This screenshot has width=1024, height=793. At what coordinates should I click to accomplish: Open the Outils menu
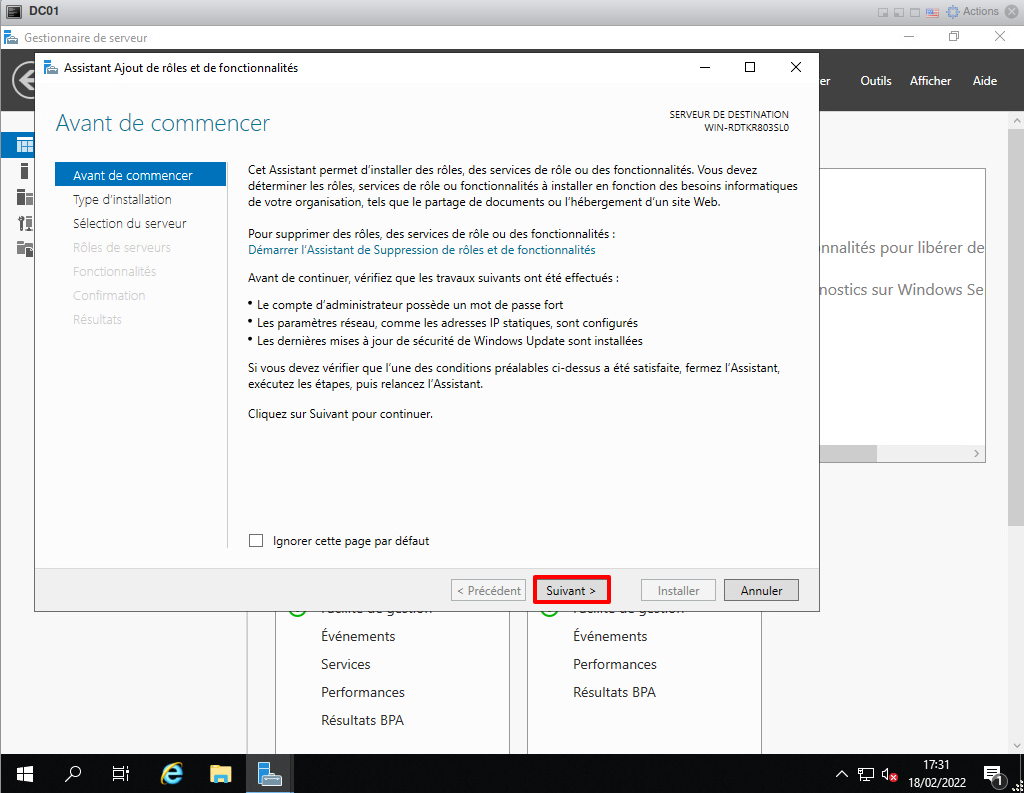pyautogui.click(x=875, y=81)
